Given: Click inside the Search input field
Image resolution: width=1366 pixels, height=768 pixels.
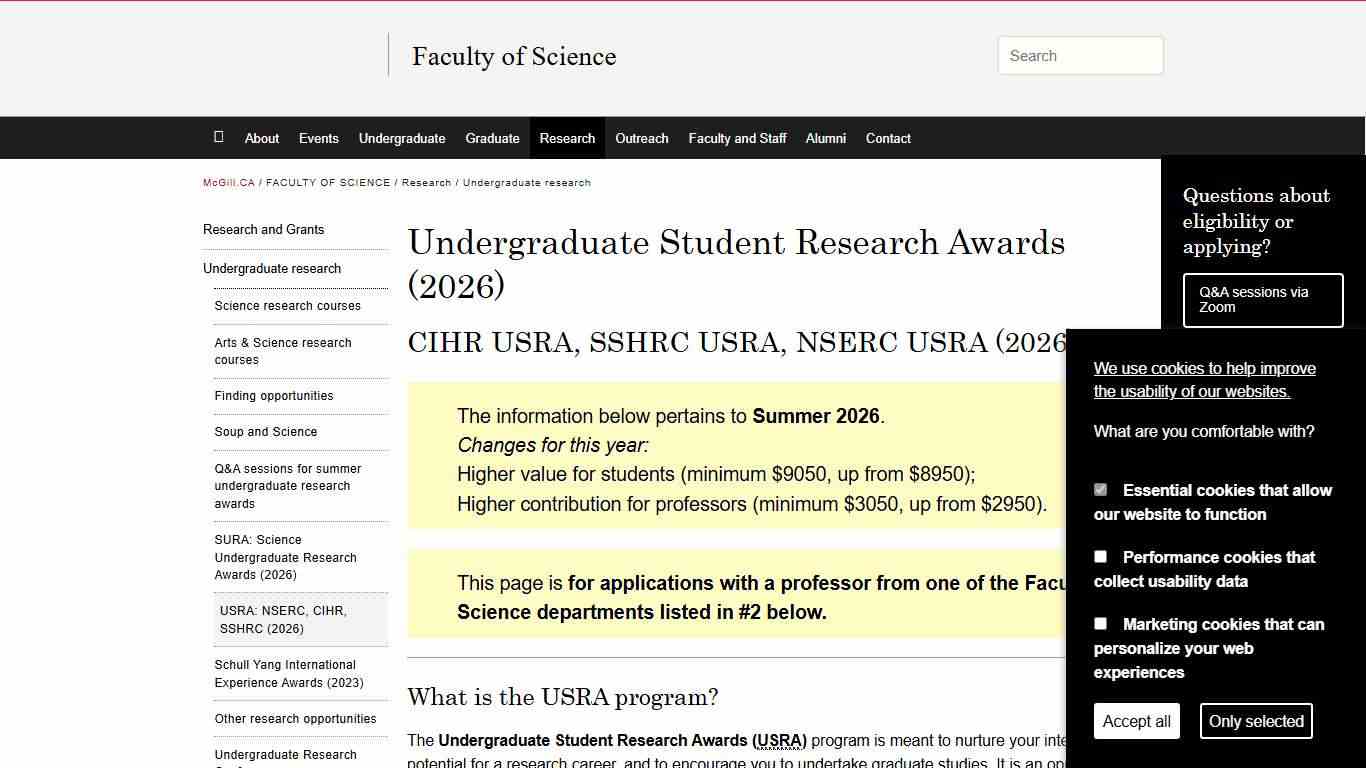Looking at the screenshot, I should pyautogui.click(x=1080, y=55).
